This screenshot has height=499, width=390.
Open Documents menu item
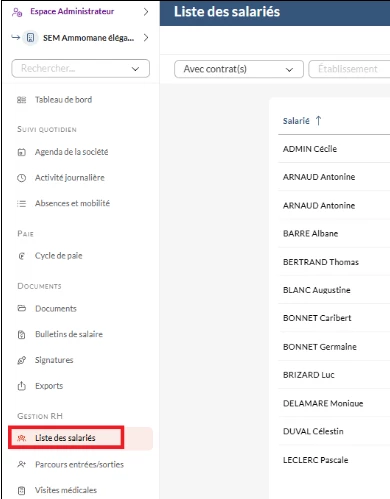point(56,309)
